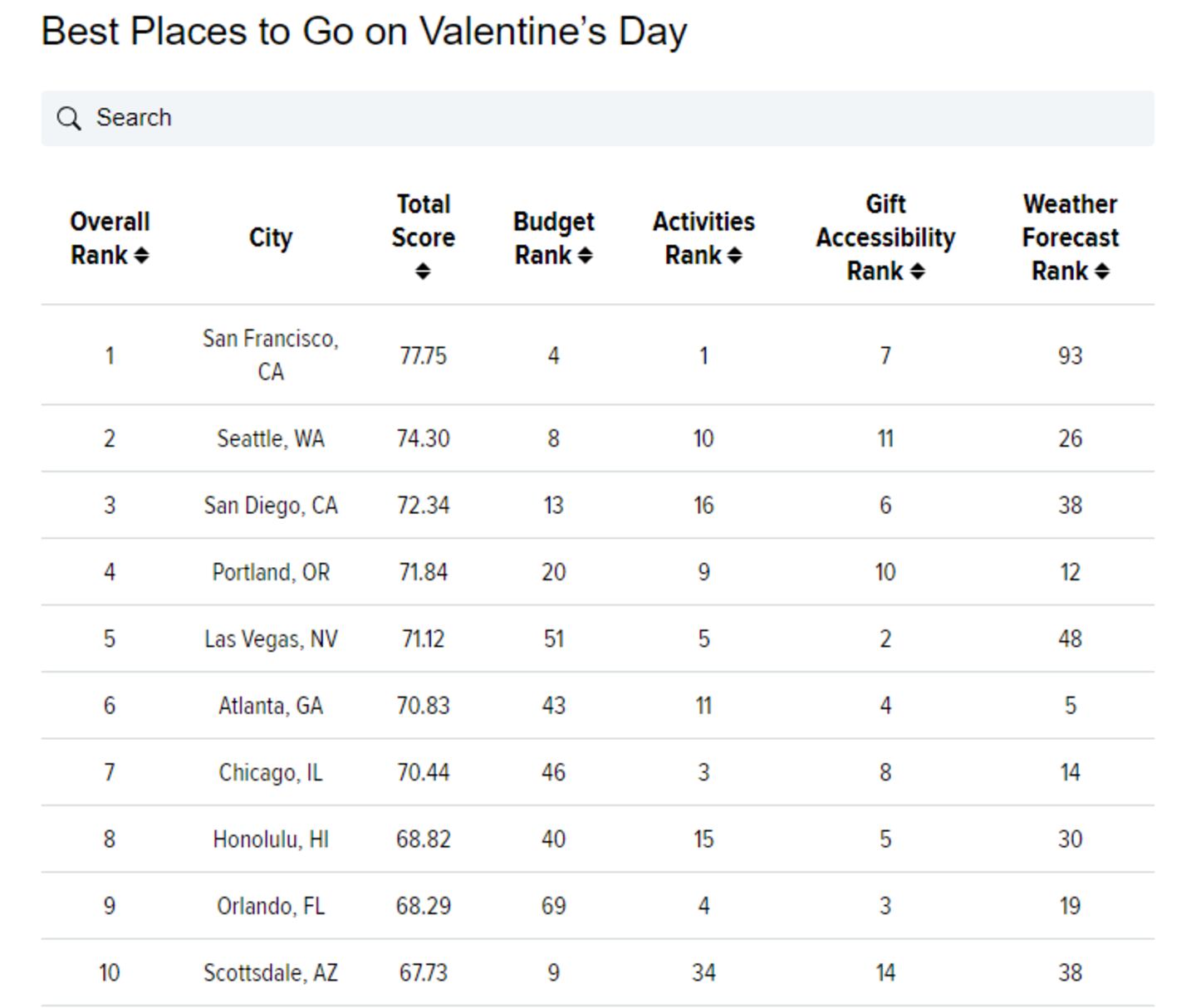Toggle Budget Rank sort arrows

tap(585, 256)
